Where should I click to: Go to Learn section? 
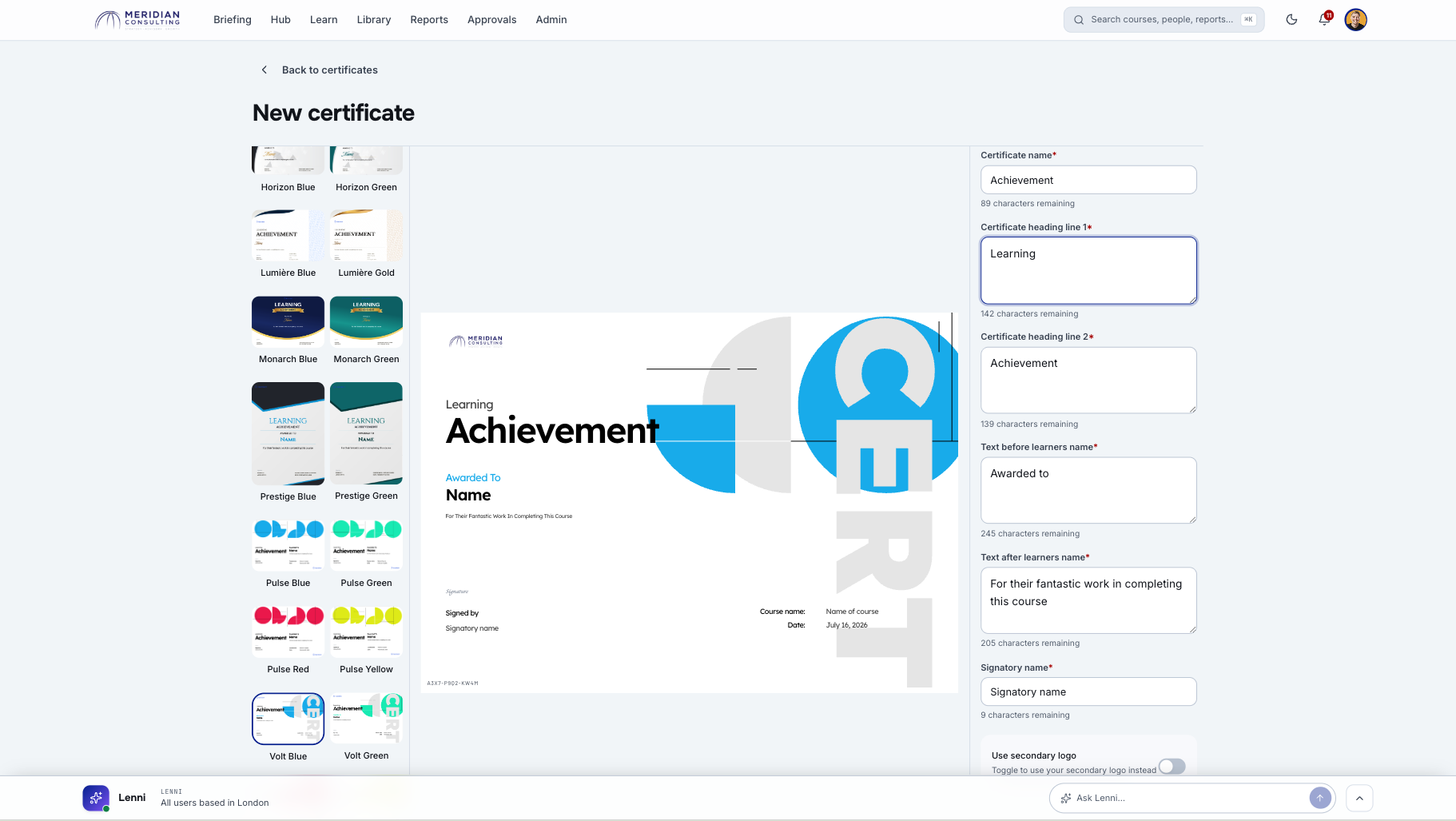324,20
